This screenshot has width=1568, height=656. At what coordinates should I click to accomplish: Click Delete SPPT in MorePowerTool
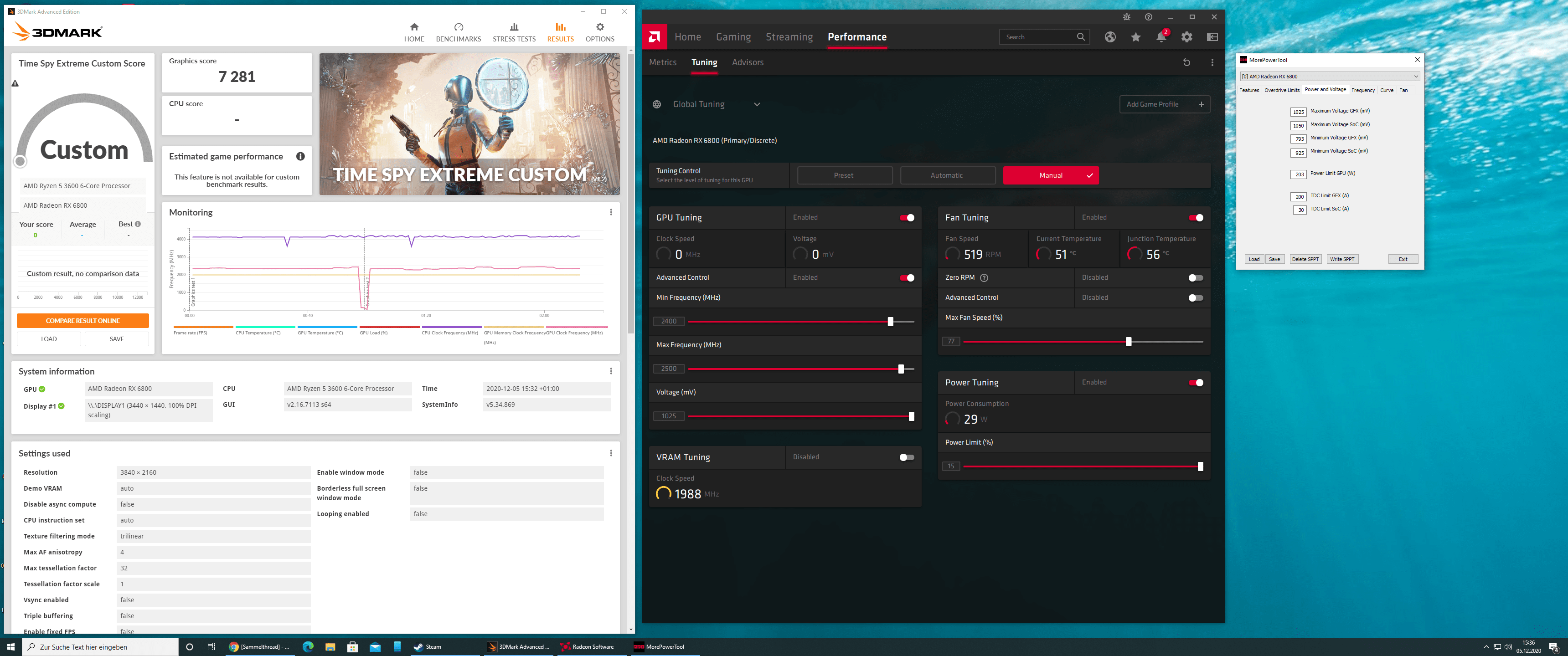[1305, 259]
